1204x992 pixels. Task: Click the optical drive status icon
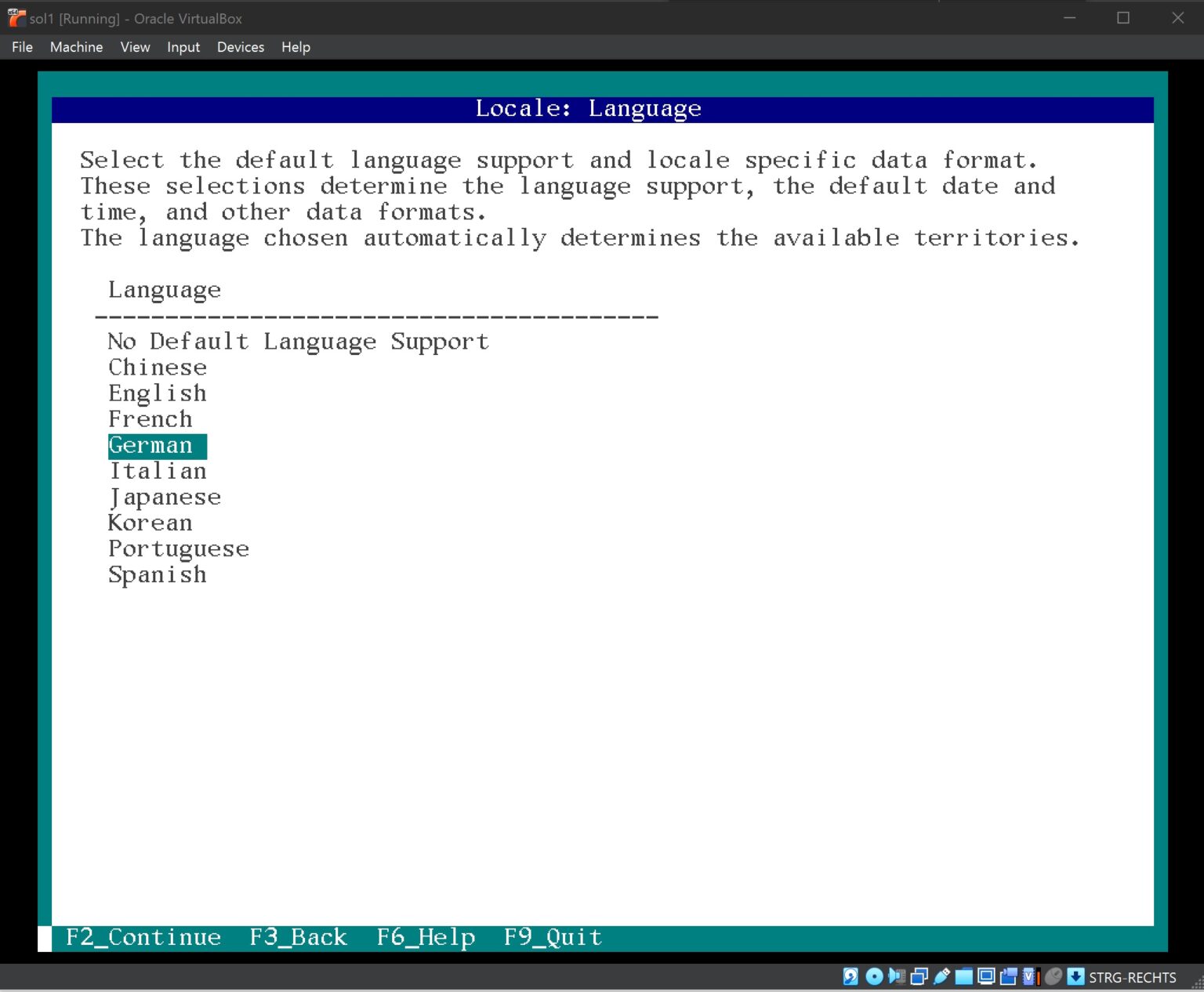(x=873, y=976)
